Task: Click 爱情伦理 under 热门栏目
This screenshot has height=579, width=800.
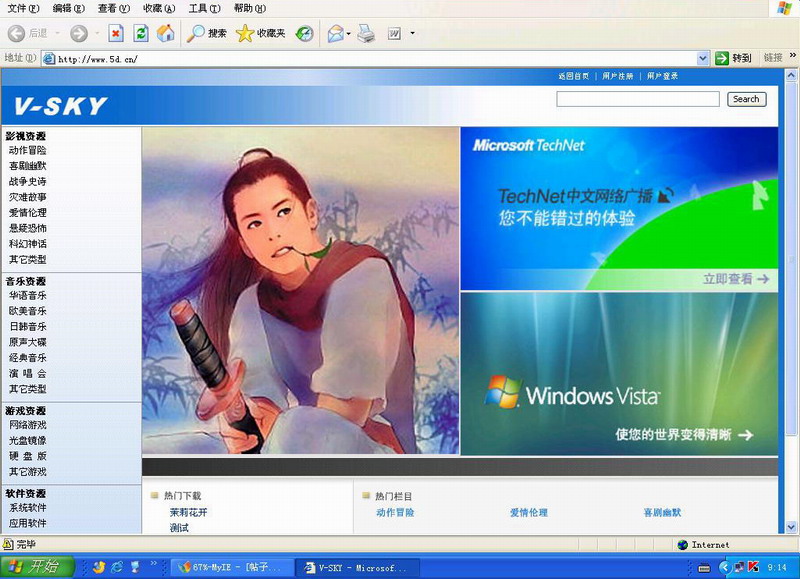Action: tap(529, 513)
